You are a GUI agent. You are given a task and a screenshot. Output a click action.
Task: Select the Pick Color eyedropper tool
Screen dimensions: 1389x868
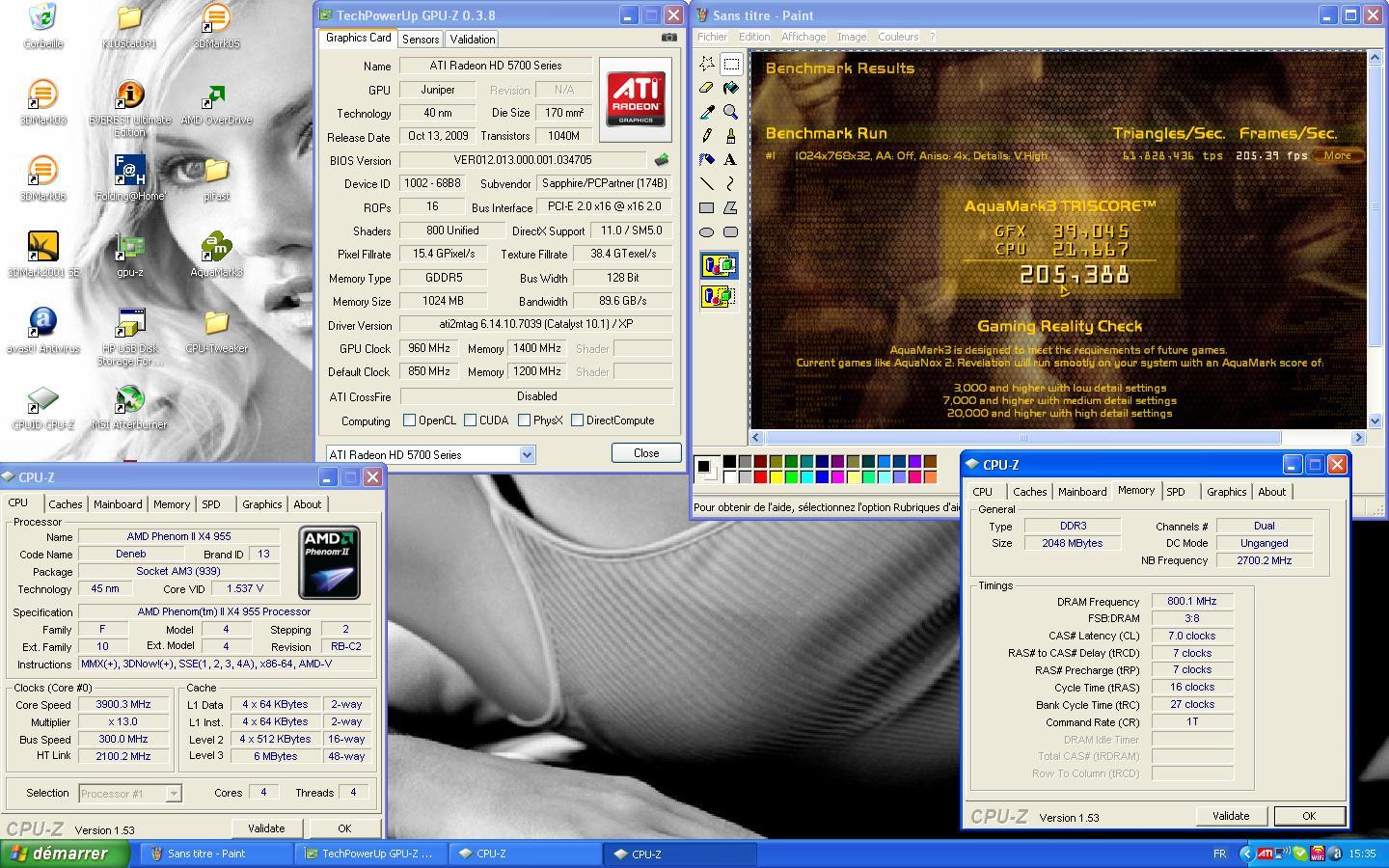click(x=706, y=112)
